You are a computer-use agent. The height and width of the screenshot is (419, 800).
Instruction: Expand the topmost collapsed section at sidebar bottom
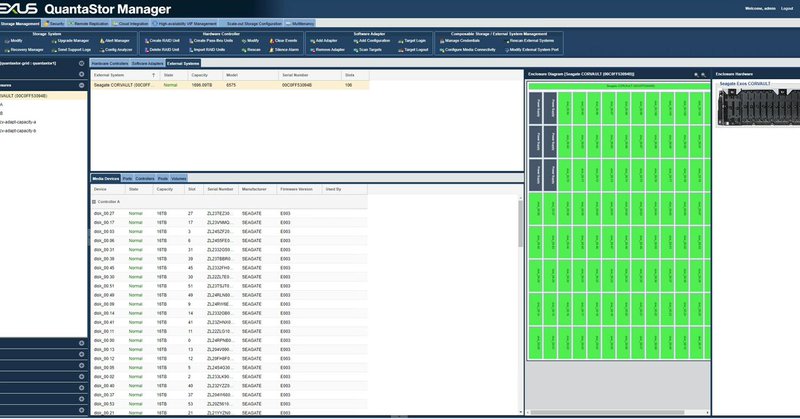(x=81, y=343)
